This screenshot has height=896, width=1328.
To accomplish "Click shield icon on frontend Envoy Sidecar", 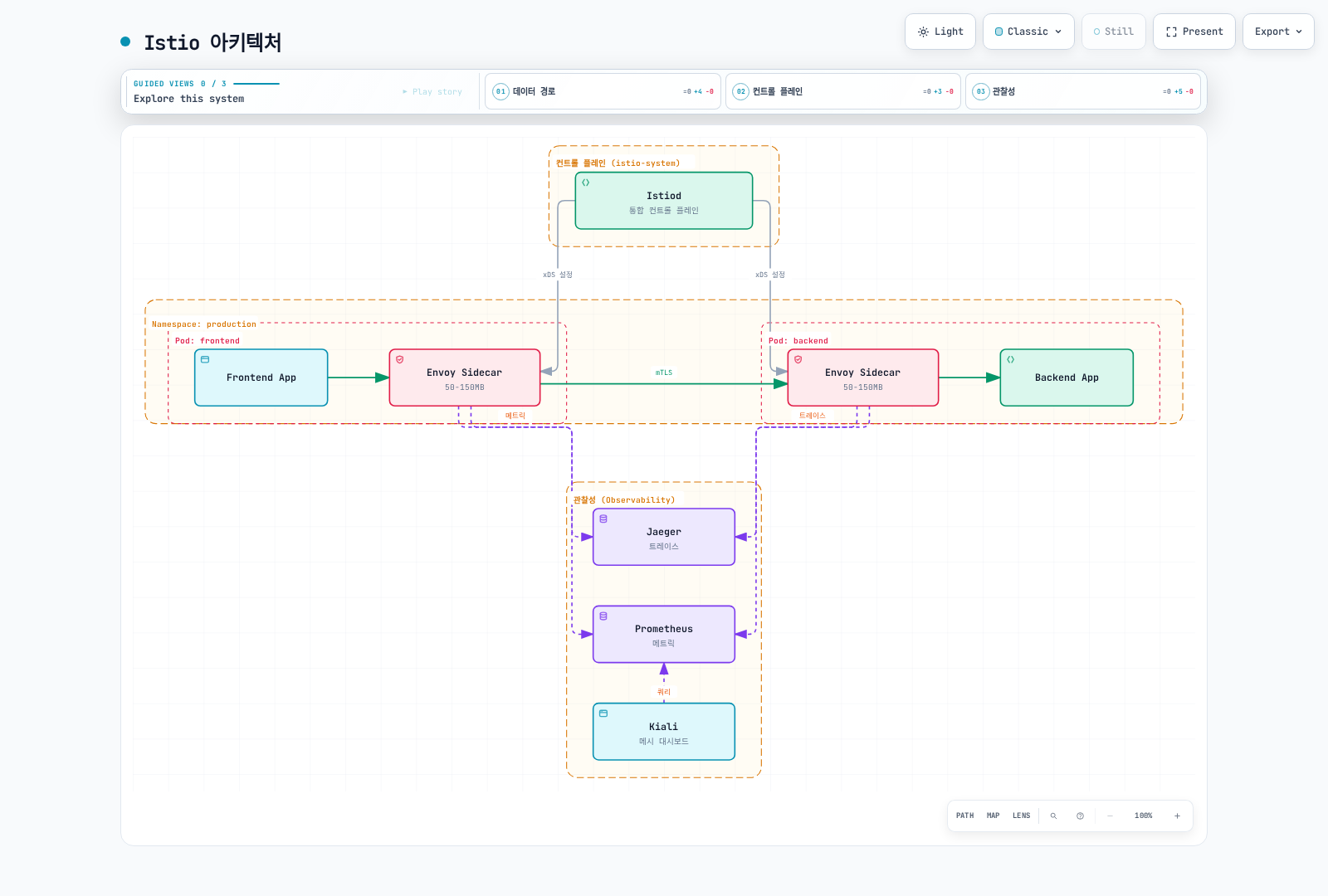I will click(399, 359).
